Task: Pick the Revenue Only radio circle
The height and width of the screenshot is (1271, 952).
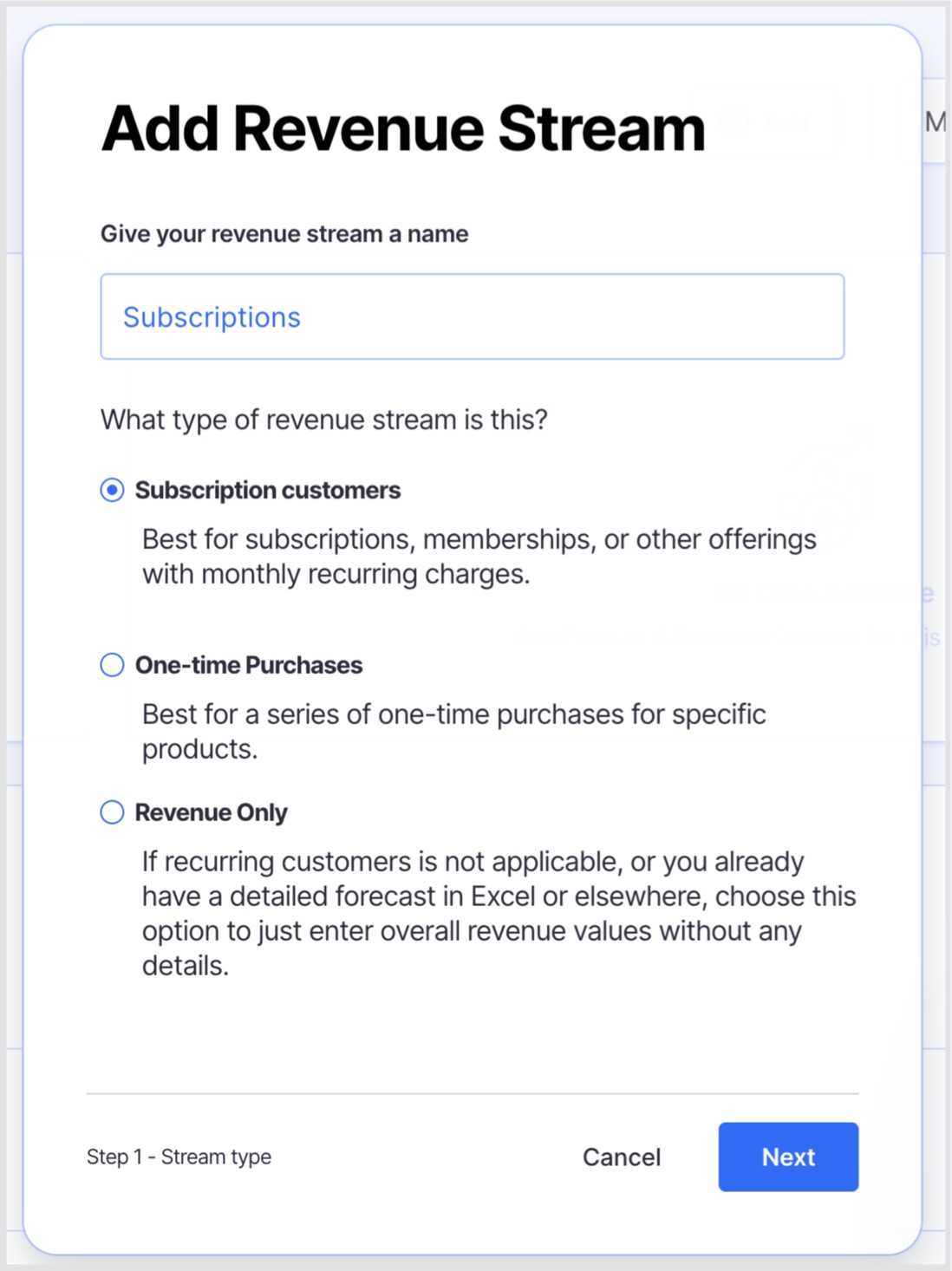Action: coord(112,812)
